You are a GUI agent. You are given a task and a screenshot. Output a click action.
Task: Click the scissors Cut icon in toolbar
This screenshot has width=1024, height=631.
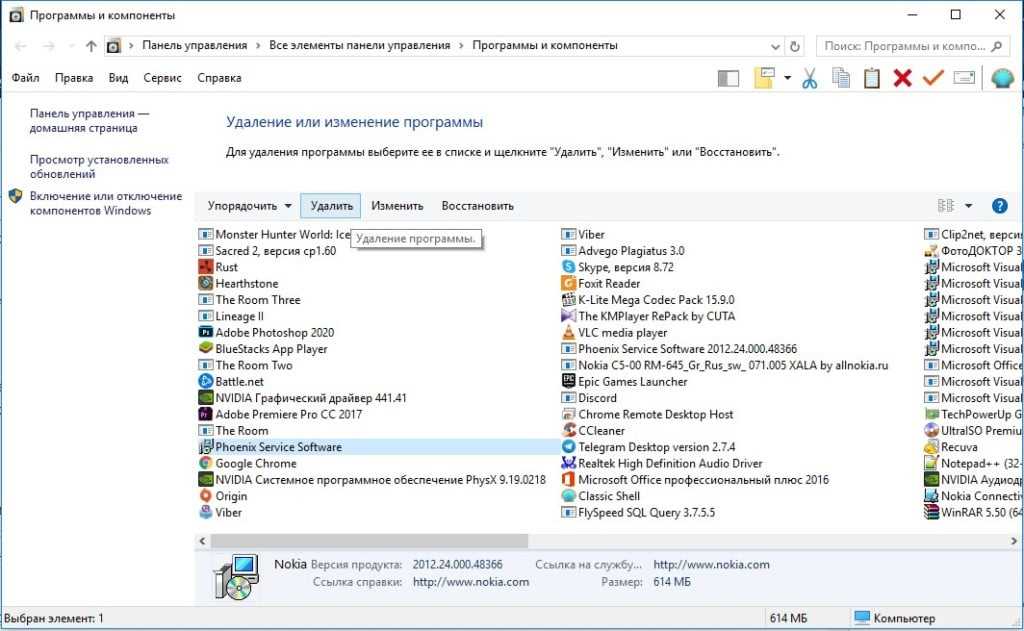[x=809, y=78]
